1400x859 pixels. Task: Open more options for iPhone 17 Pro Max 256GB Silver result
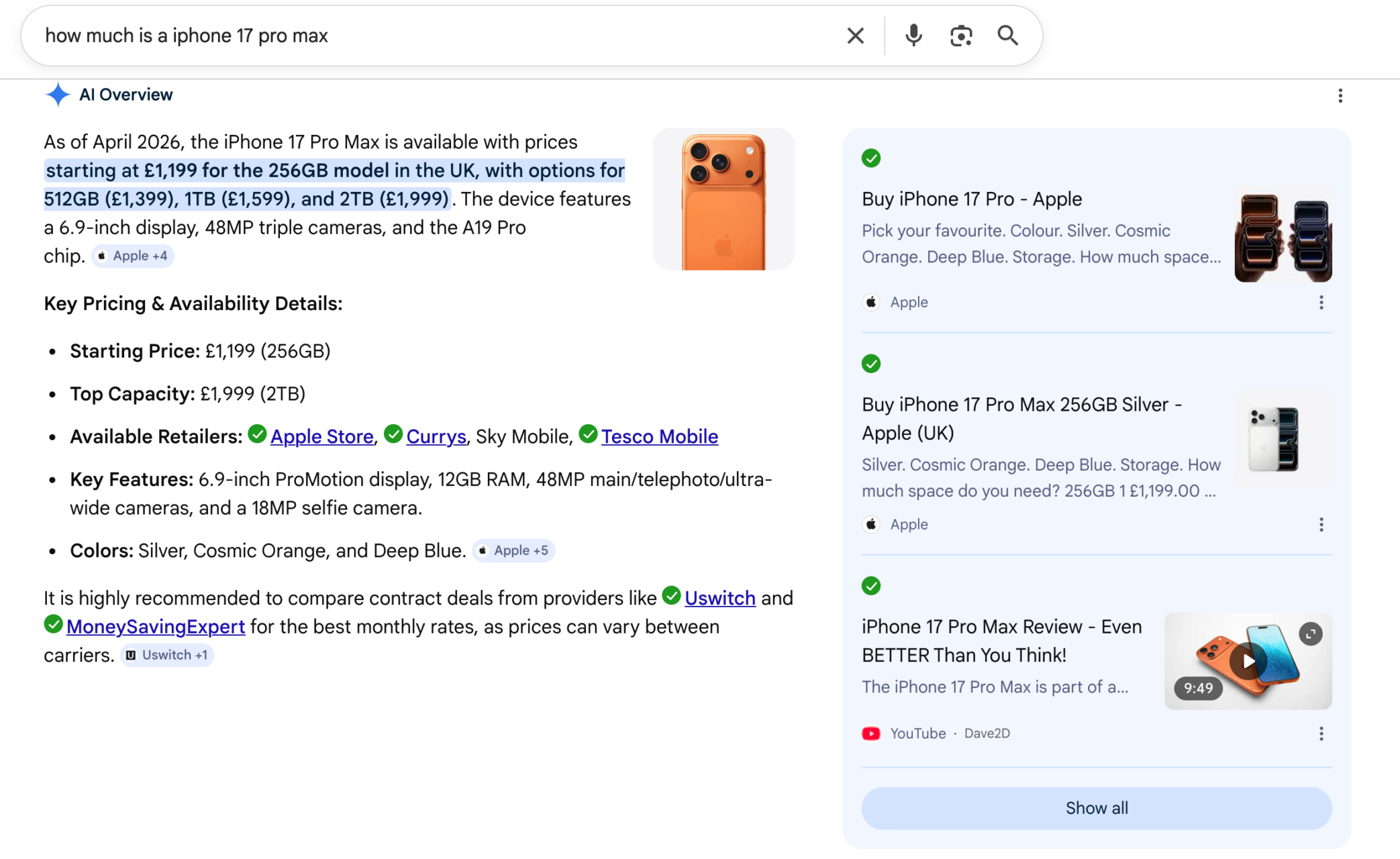(x=1321, y=525)
